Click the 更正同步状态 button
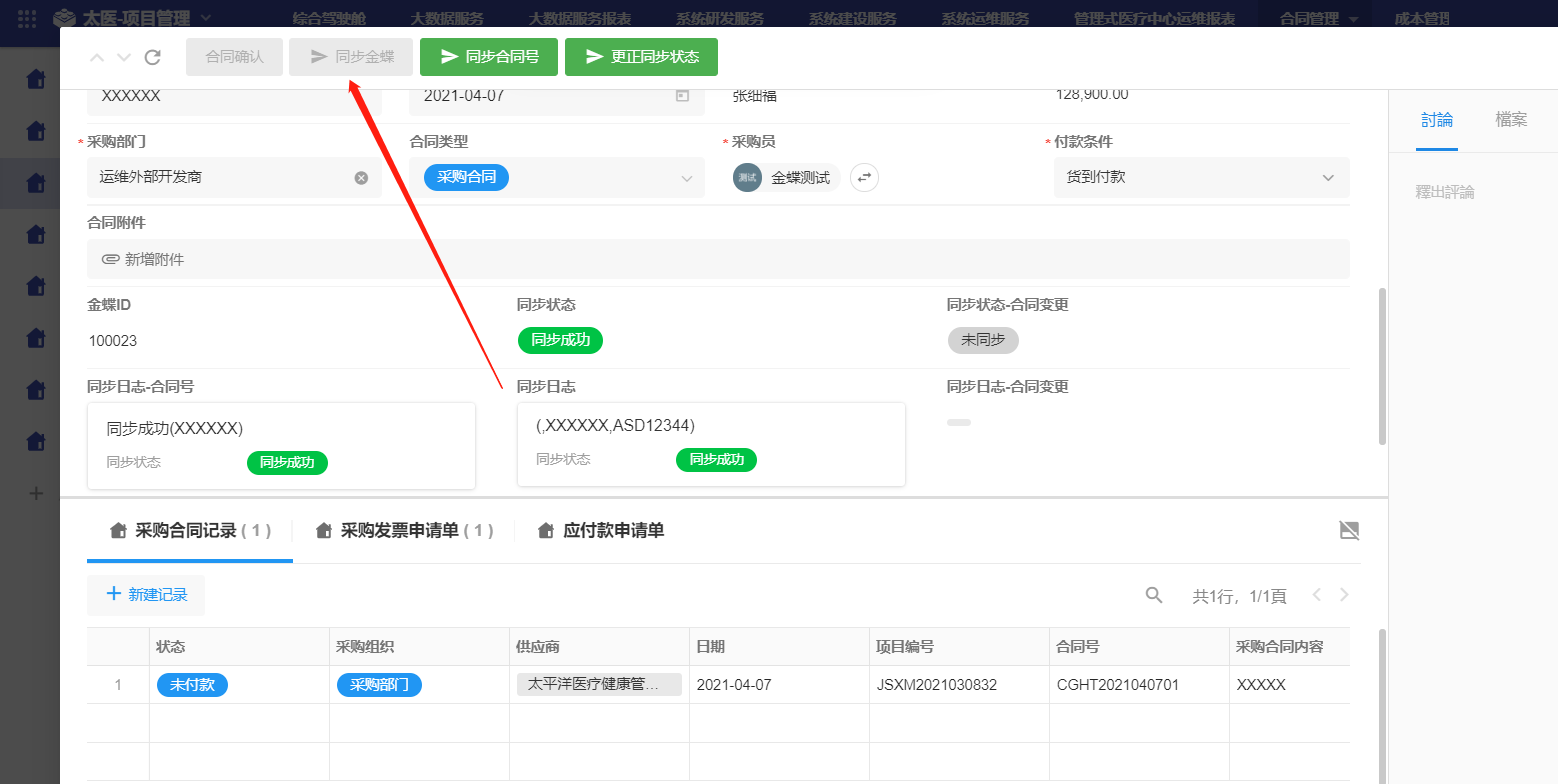The image size is (1558, 784). point(641,57)
